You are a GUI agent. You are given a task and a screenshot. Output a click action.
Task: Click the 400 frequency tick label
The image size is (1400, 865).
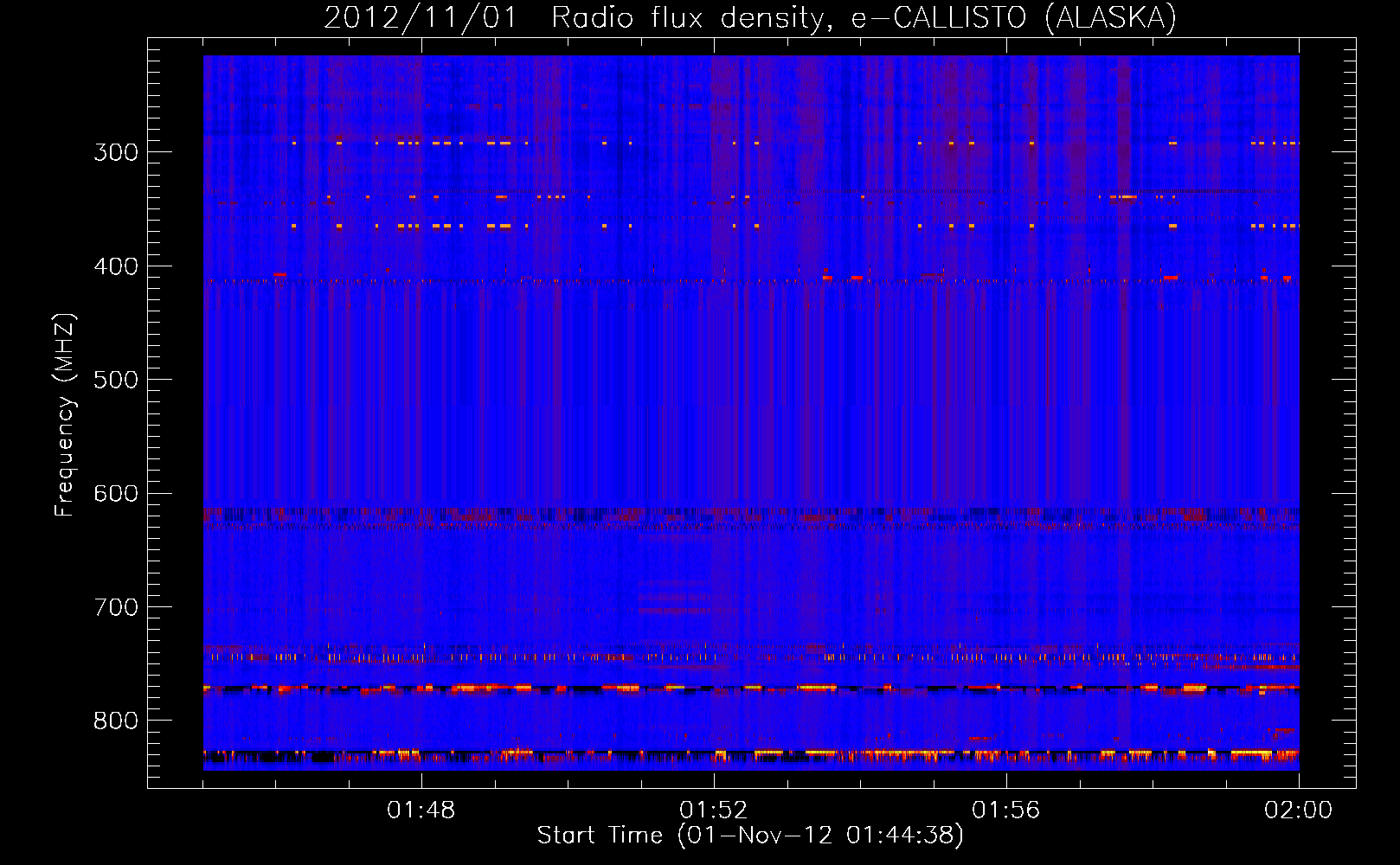pos(116,266)
